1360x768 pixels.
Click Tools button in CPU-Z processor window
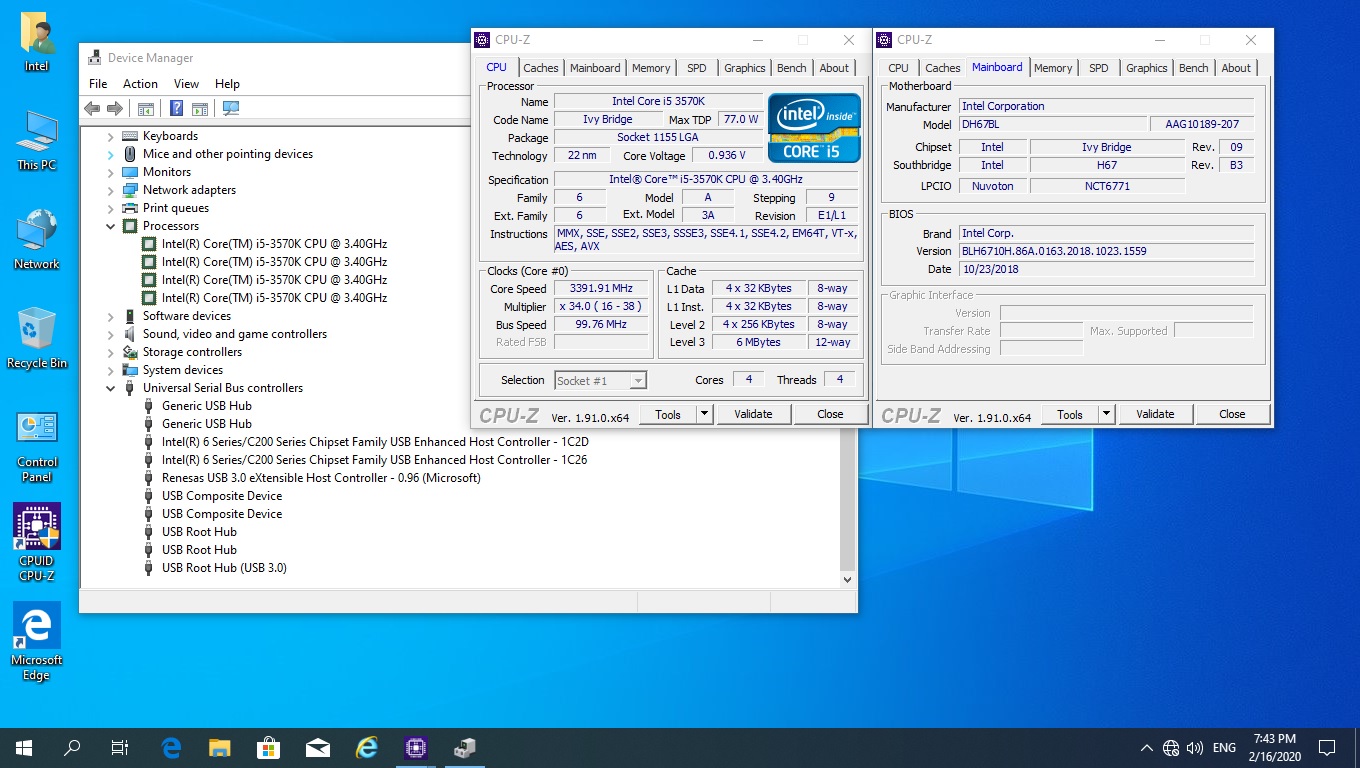[668, 414]
